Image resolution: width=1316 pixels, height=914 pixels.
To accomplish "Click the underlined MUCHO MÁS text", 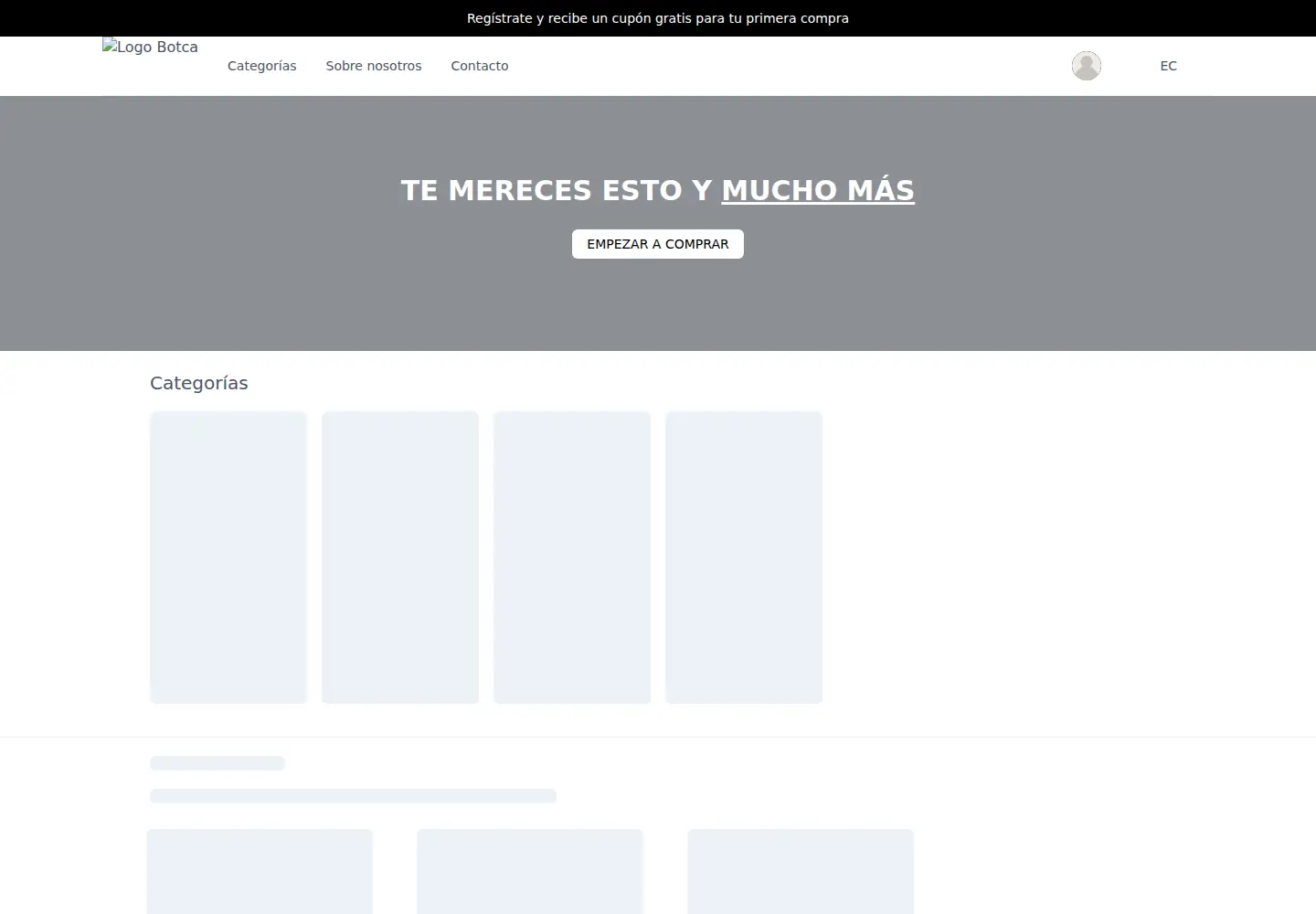I will click(x=818, y=190).
